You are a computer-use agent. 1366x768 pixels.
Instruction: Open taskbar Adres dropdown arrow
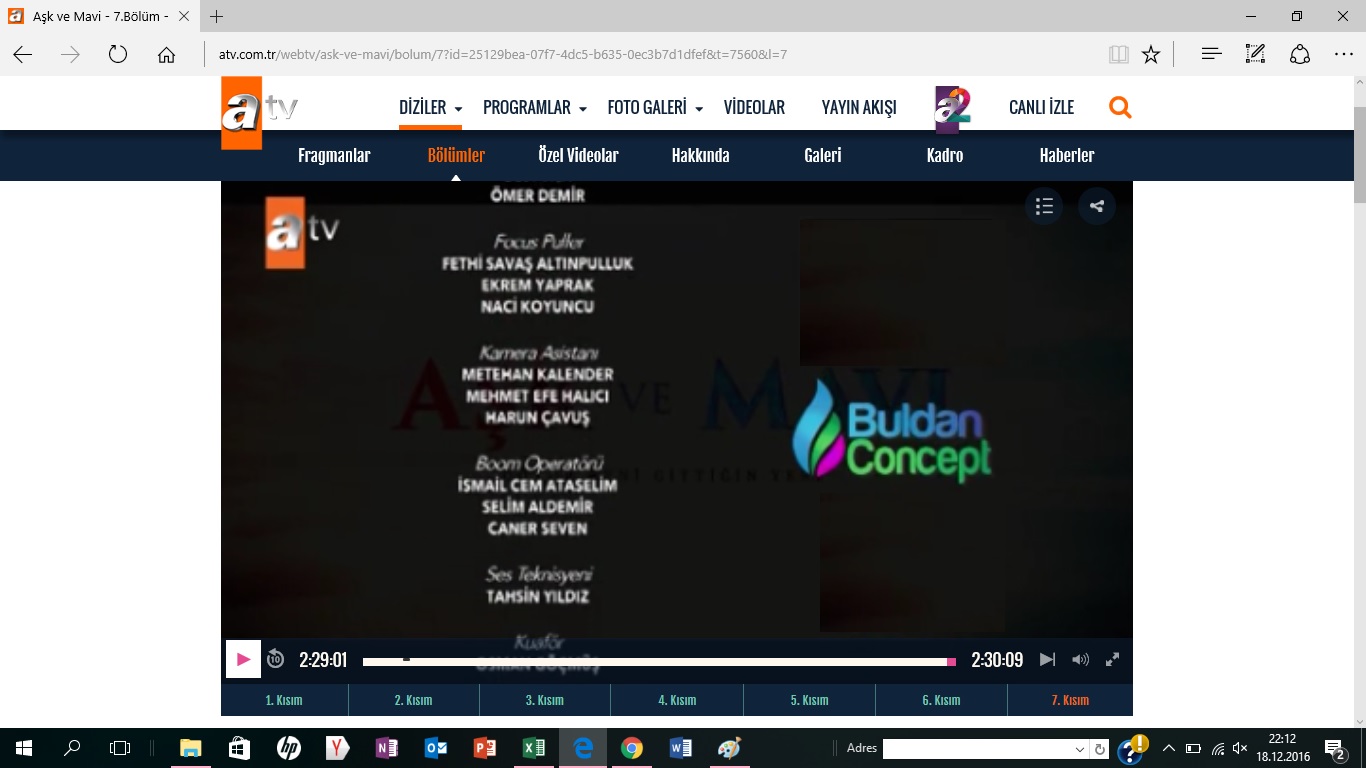tap(1079, 749)
